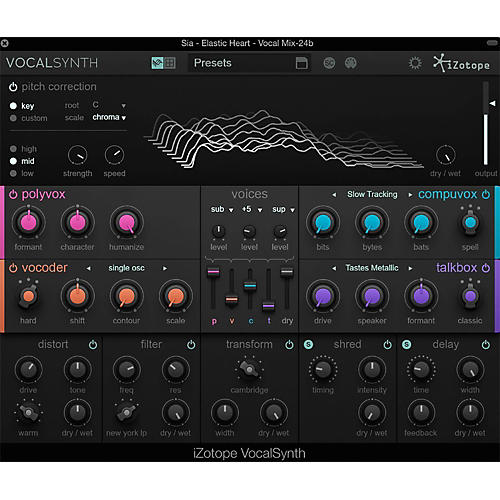
Task: Toggle vocoder power icon
Action: click(x=13, y=268)
